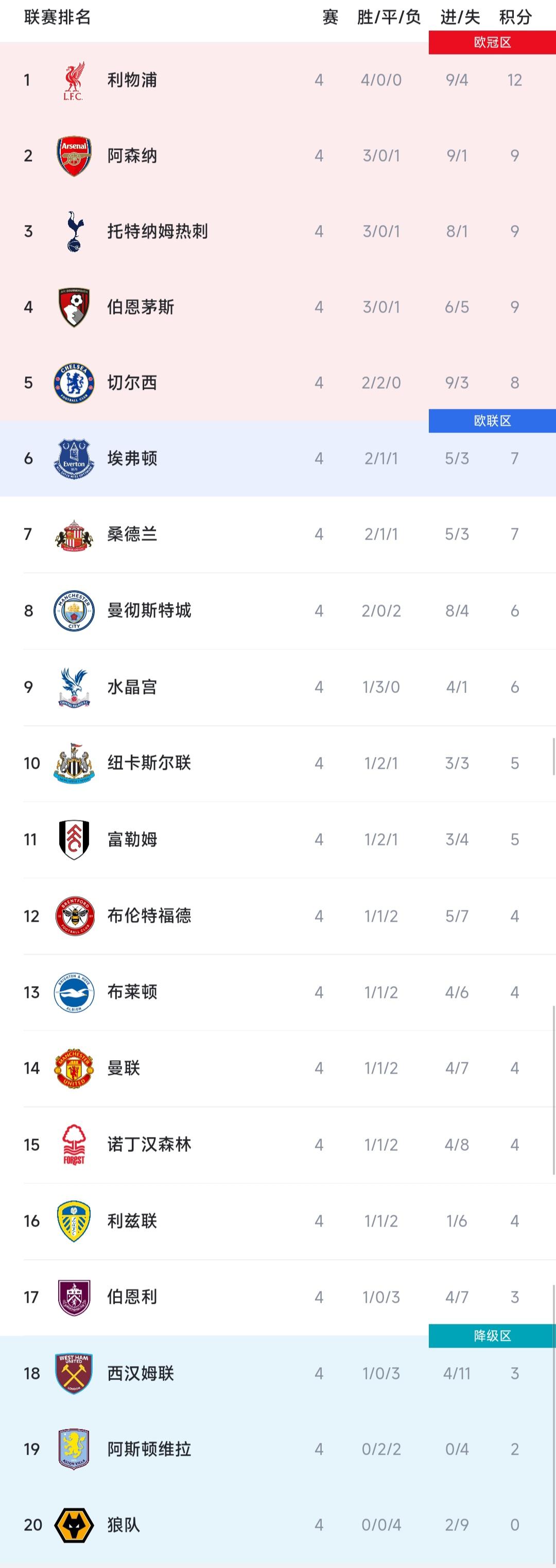Image resolution: width=556 pixels, height=1568 pixels.
Task: Open the Newcastle United crest
Action: 74,763
